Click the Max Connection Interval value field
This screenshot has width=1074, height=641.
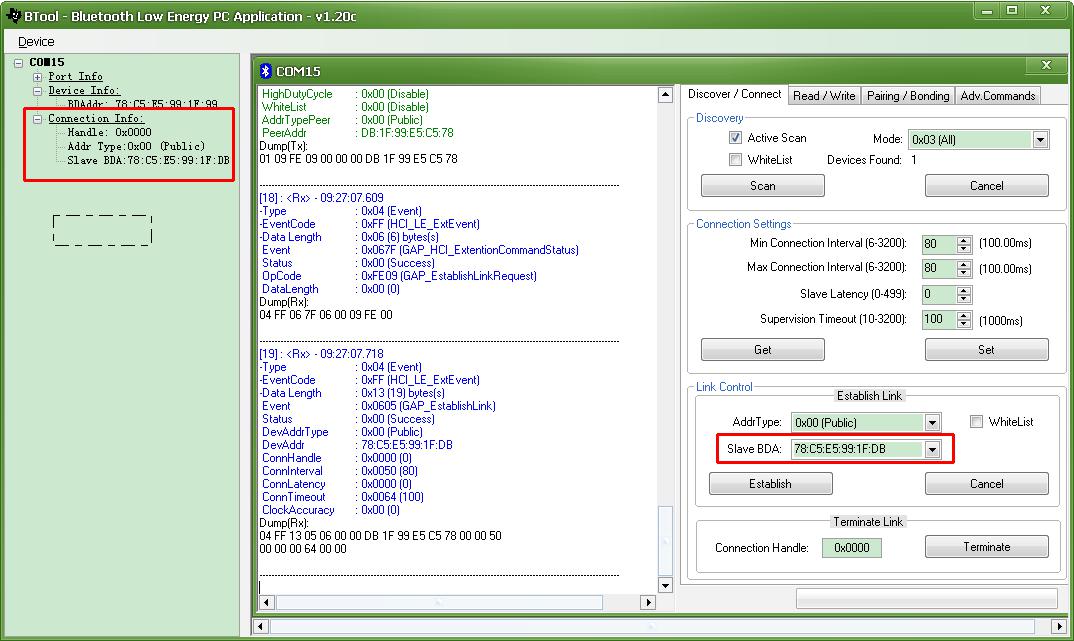938,268
